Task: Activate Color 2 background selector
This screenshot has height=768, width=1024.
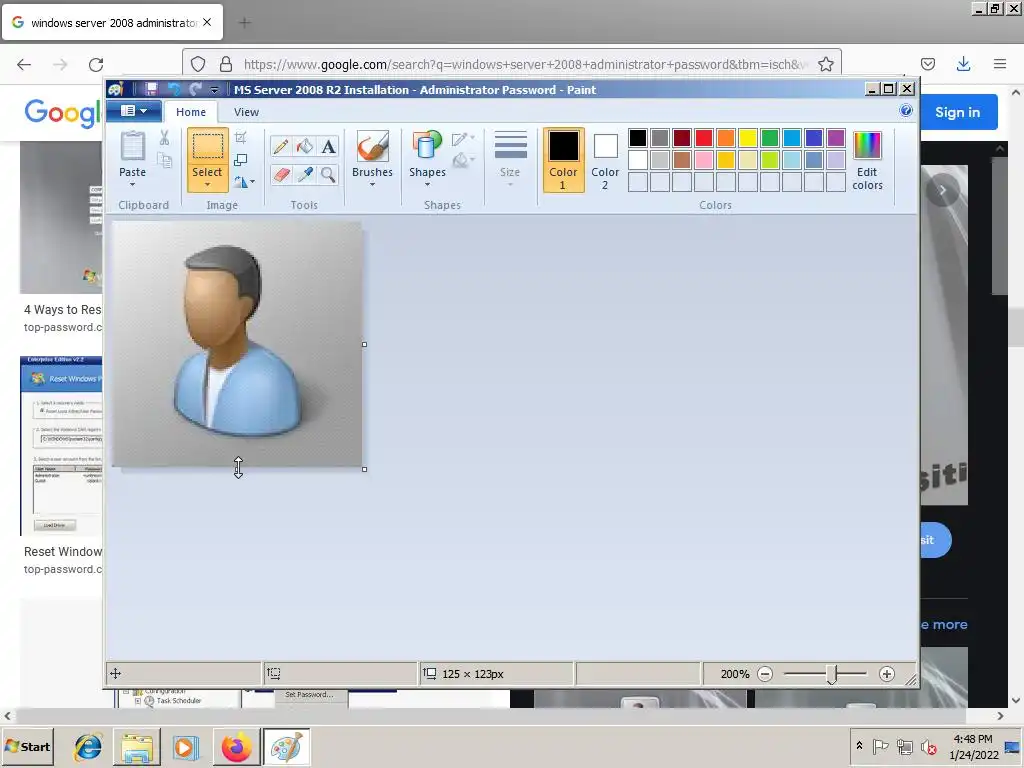Action: 605,160
